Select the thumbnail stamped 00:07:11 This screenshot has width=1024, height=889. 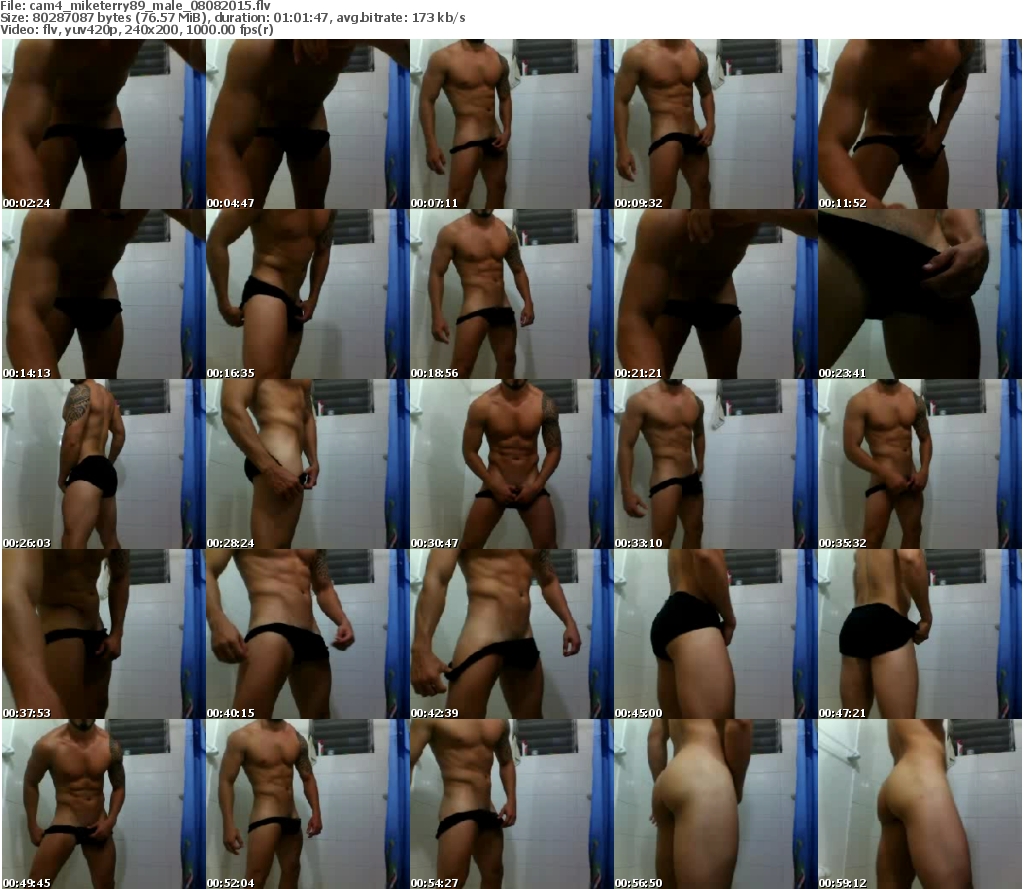511,124
